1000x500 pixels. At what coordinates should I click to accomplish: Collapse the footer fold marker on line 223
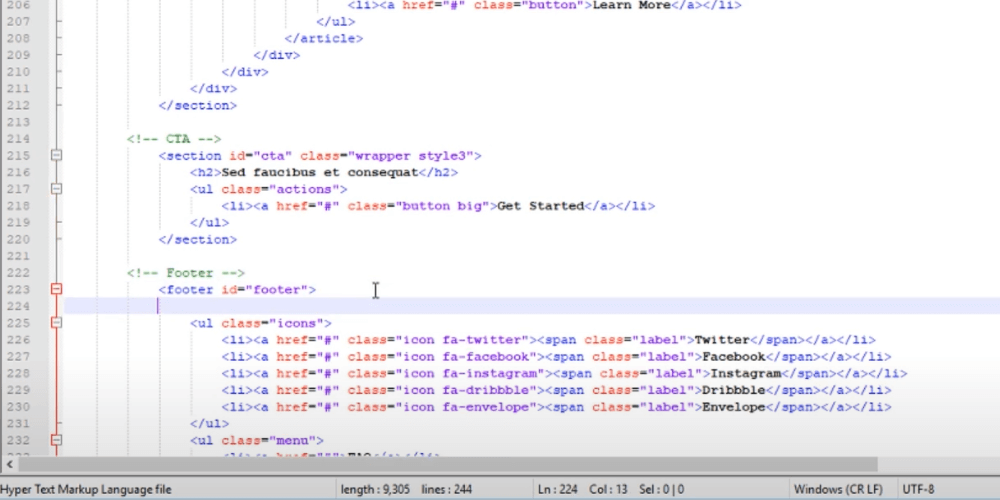[56, 289]
